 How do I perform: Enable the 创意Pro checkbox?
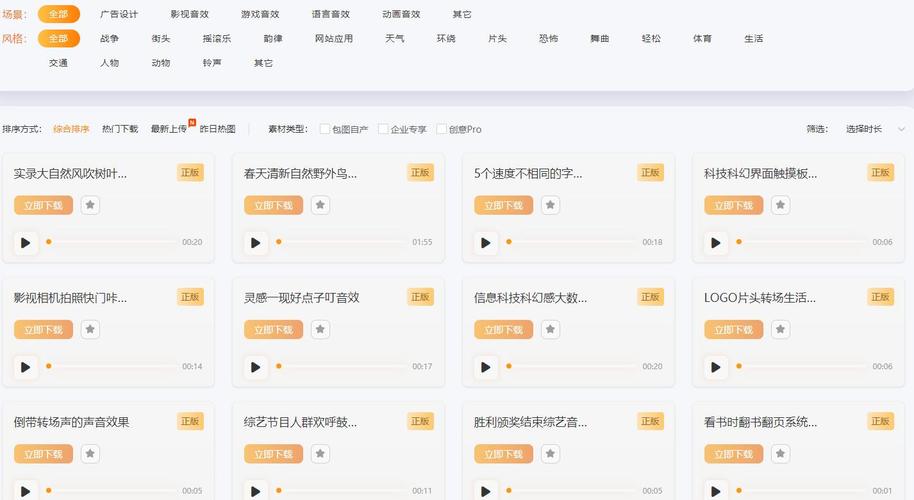[x=441, y=129]
